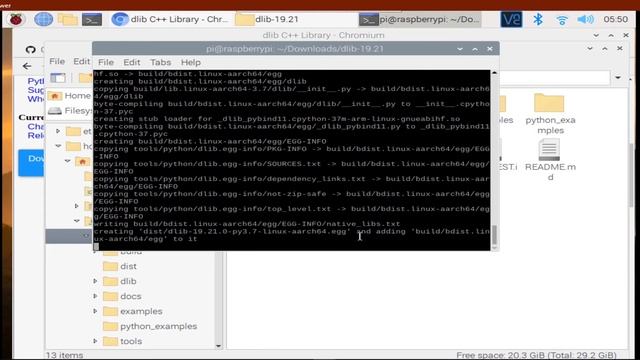Switch to the dlib C++ Library Chromium task
Image resolution: width=640 pixels, height=360 pixels.
point(170,19)
